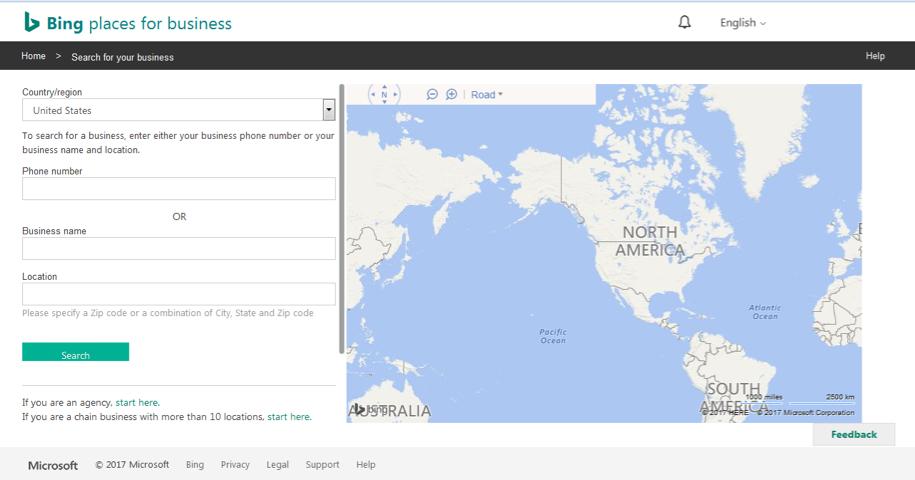The image size is (915, 480).
Task: Zoom in the map with the plus magnifier
Action: tap(451, 94)
